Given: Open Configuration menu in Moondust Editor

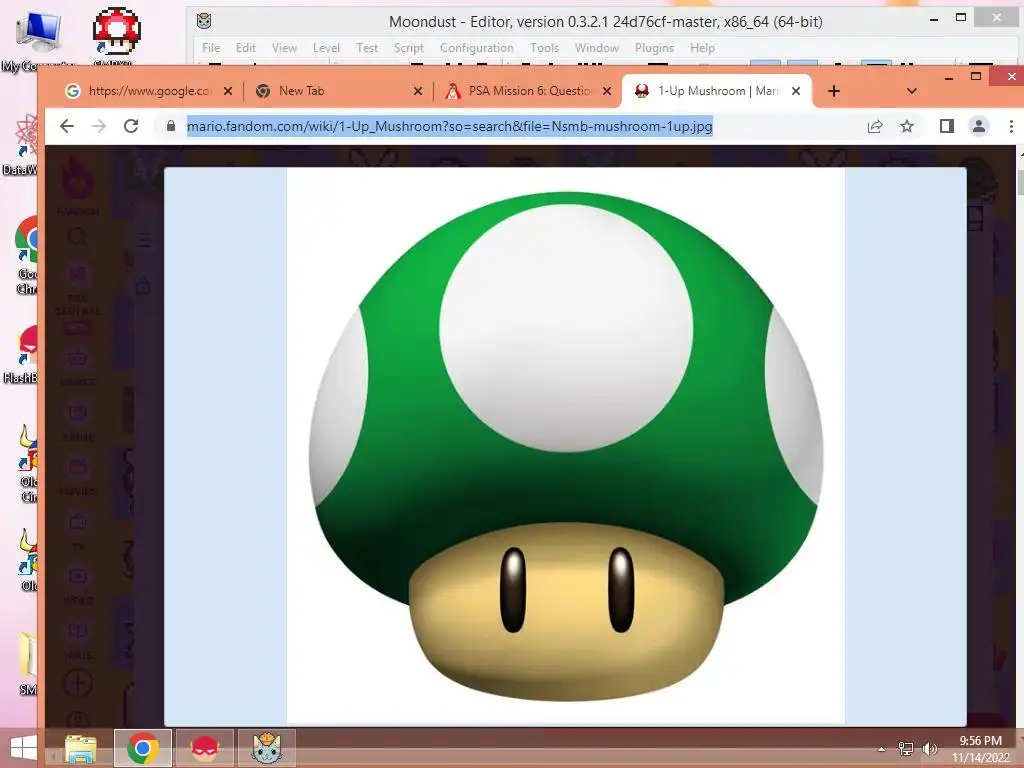Looking at the screenshot, I should coord(477,48).
